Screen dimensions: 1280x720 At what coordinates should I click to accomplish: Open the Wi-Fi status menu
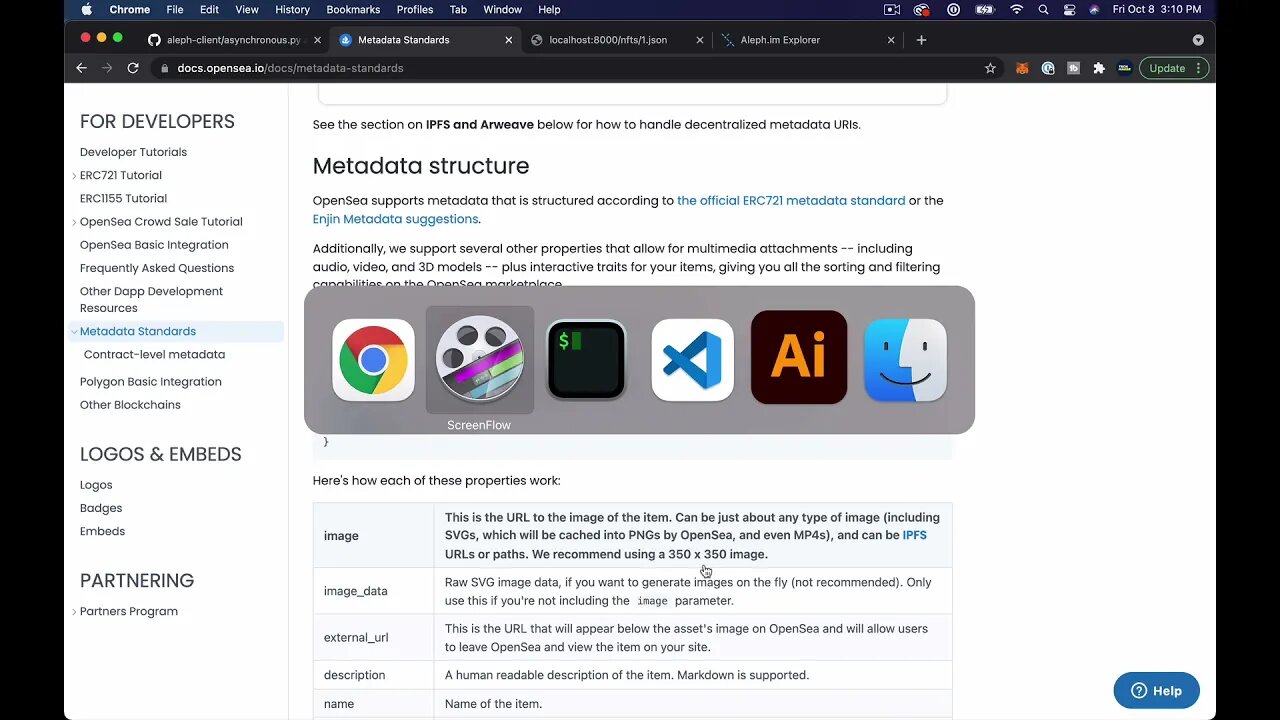pos(1017,9)
